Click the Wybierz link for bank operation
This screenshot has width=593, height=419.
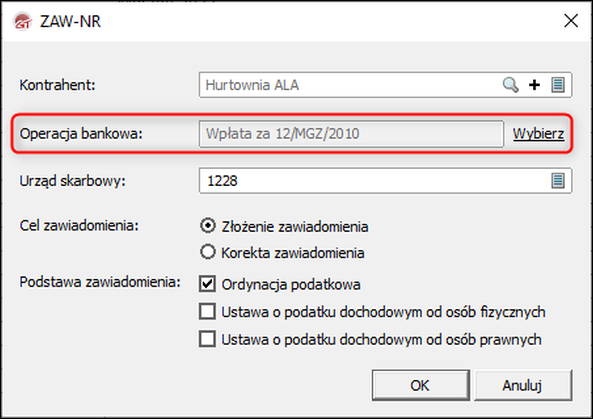(x=539, y=133)
